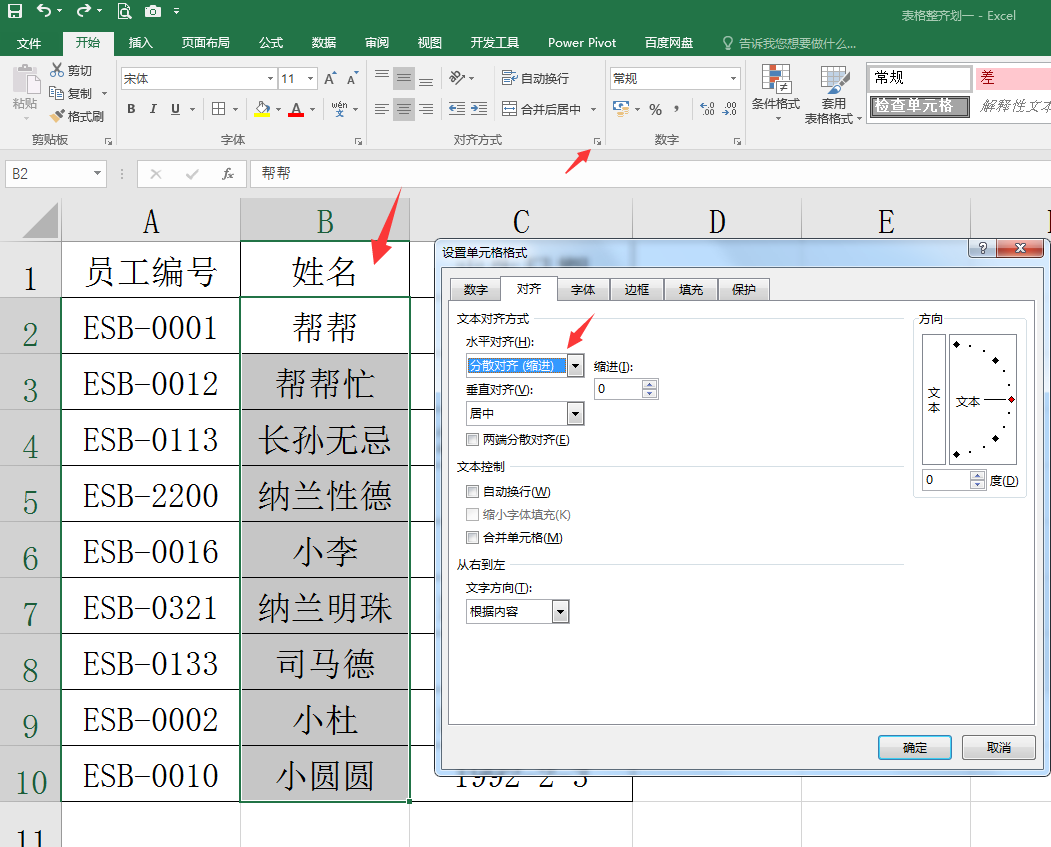Click the Align Left icon
Image resolution: width=1051 pixels, height=847 pixels.
tap(381, 109)
